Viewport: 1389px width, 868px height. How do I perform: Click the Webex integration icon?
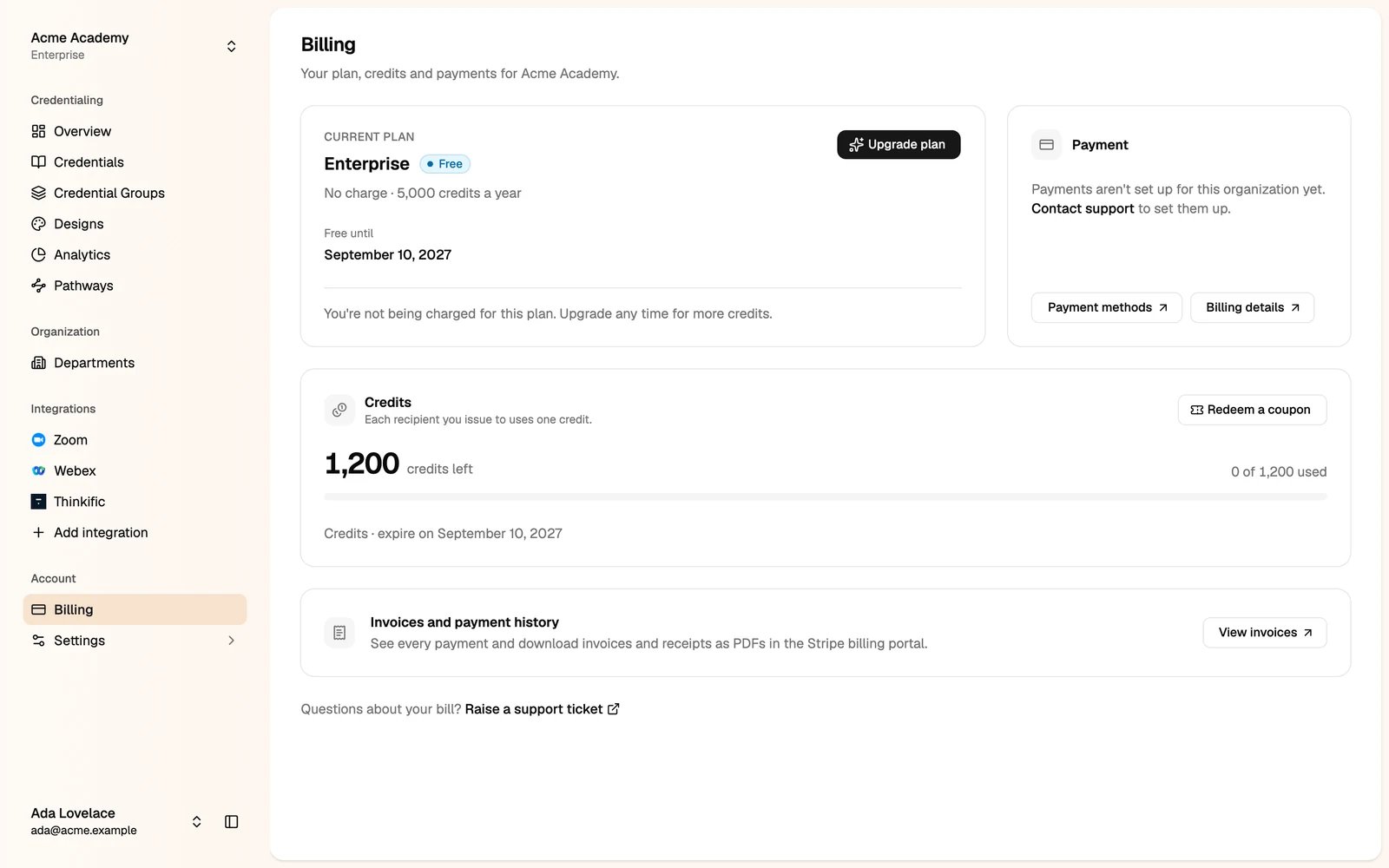[x=38, y=470]
